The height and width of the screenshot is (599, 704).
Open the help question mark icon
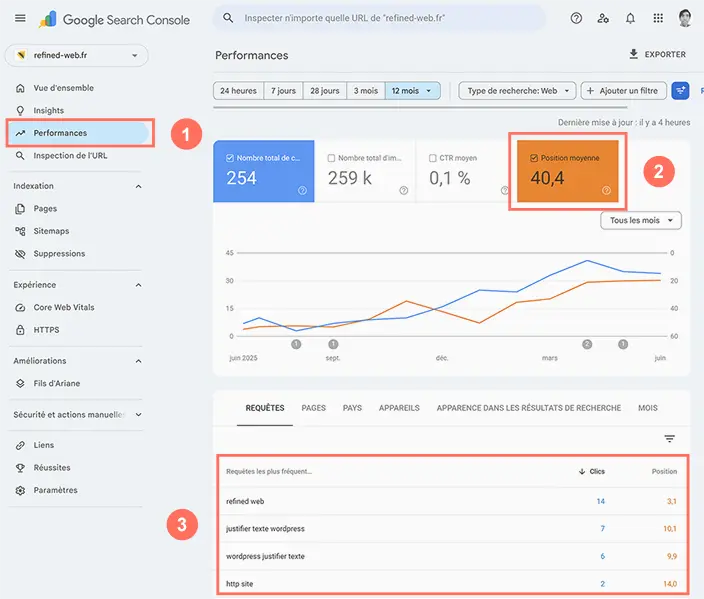[576, 18]
